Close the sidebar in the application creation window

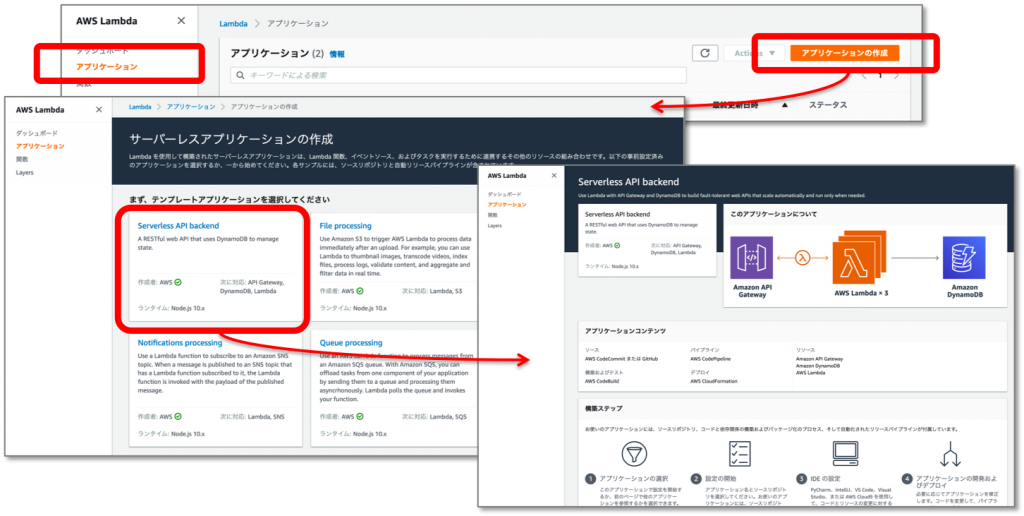point(99,110)
